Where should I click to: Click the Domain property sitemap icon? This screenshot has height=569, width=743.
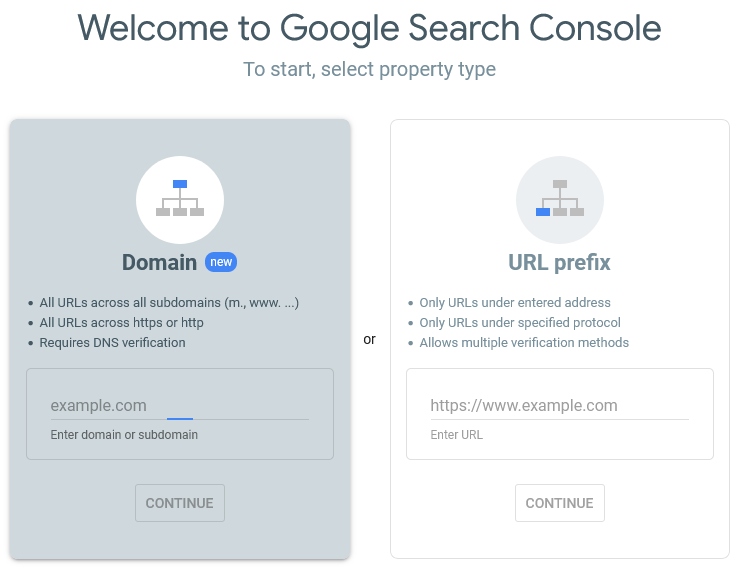[180, 199]
